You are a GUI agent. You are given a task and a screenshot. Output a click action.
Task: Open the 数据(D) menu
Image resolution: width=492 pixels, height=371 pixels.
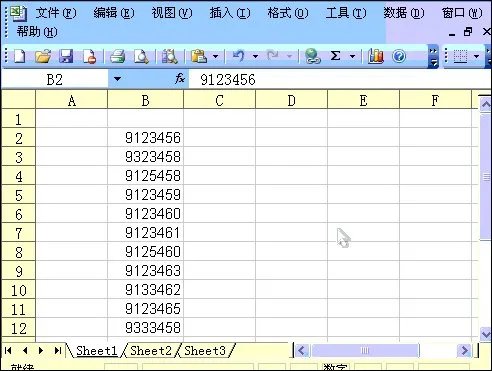point(404,13)
